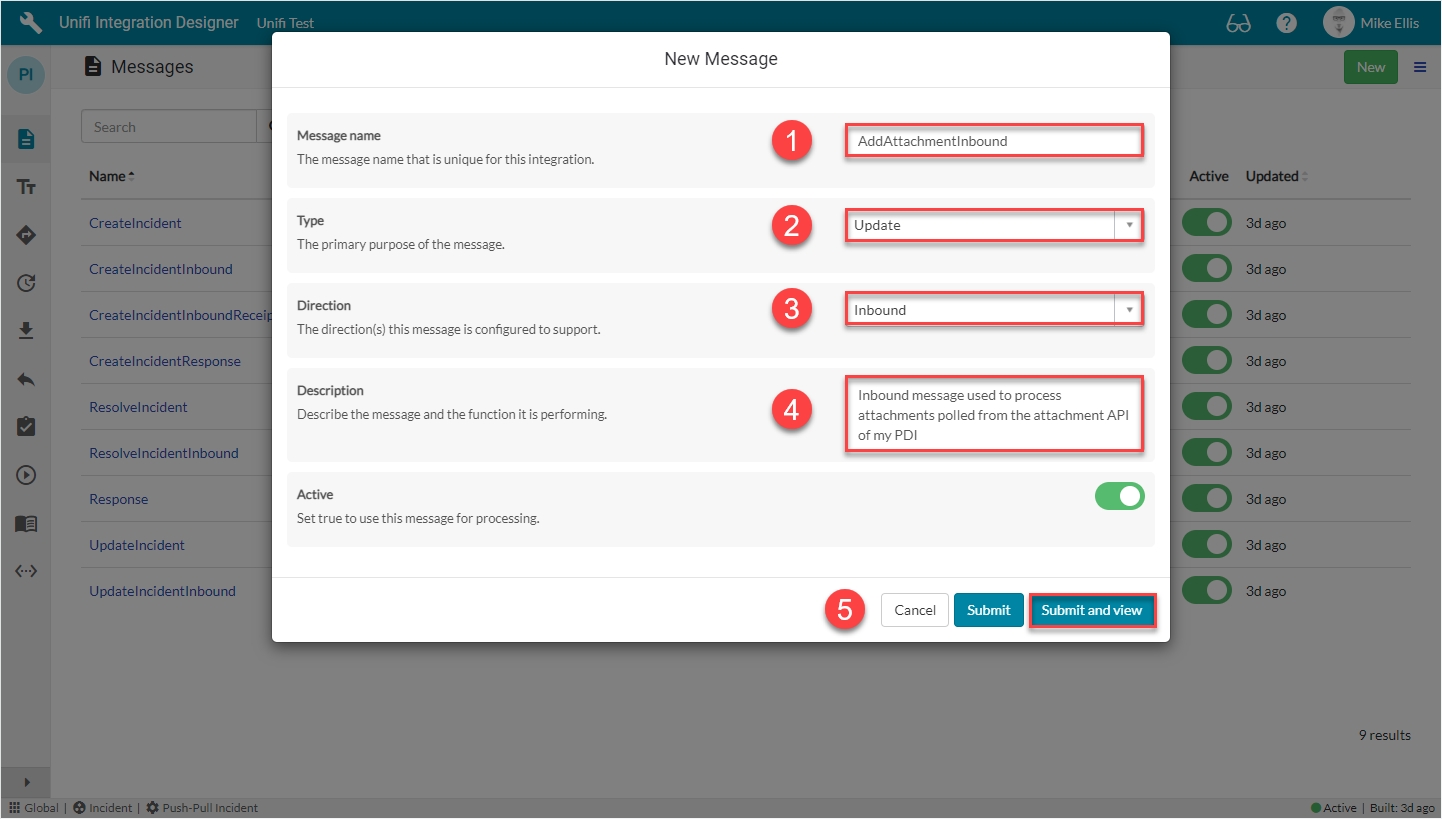
Task: Click the help question mark icon
Action: (1287, 23)
